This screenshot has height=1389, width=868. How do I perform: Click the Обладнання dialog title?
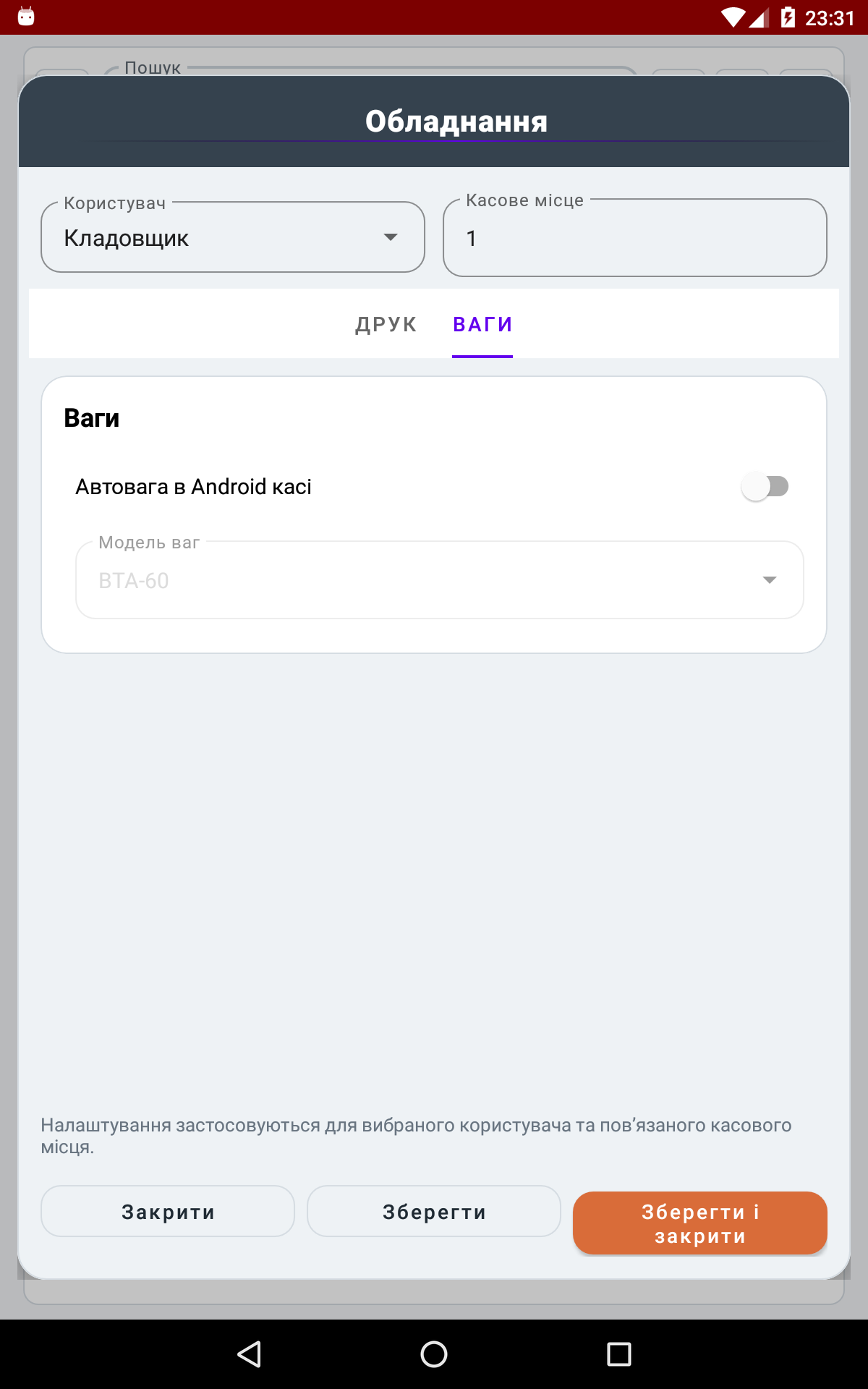(x=456, y=121)
